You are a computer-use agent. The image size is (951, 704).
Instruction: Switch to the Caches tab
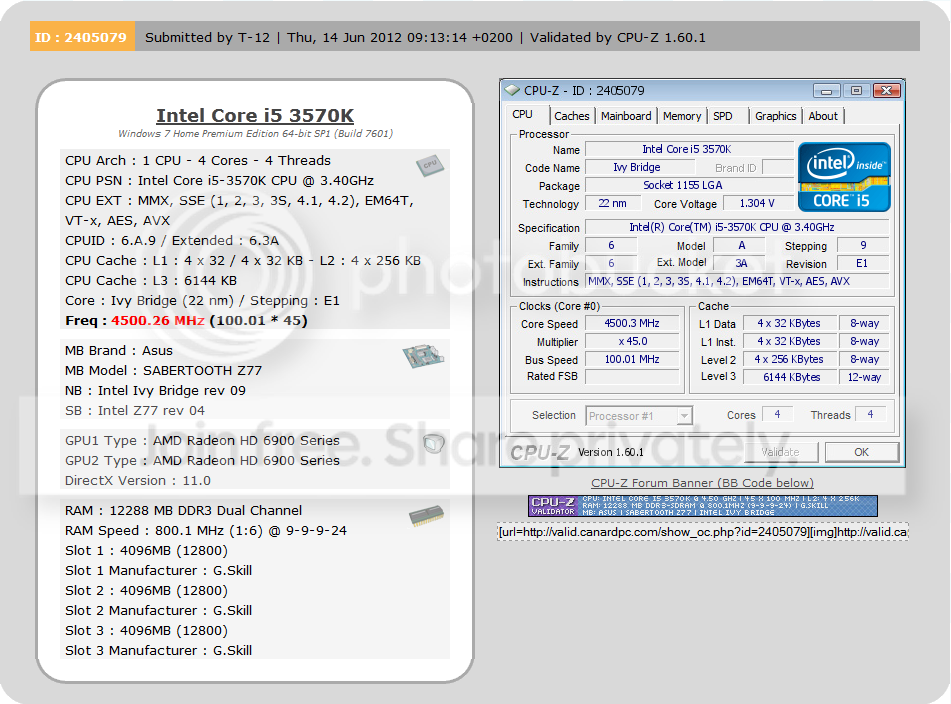point(571,116)
